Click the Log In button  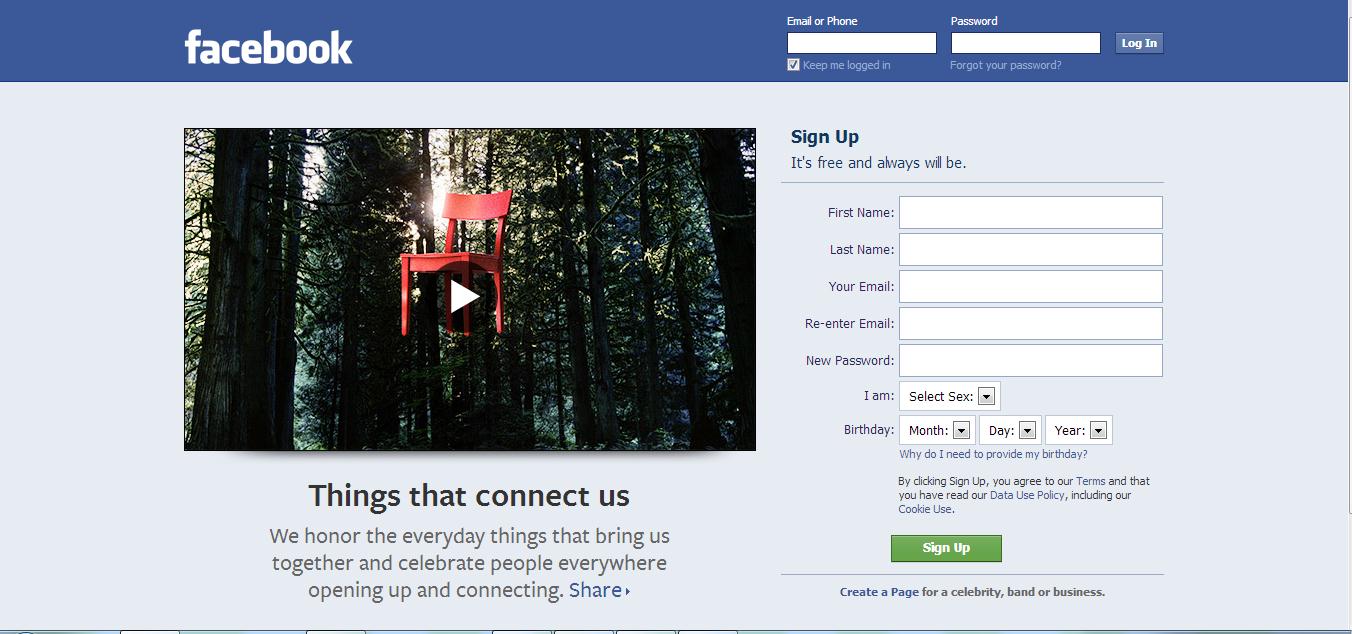pyautogui.click(x=1139, y=43)
